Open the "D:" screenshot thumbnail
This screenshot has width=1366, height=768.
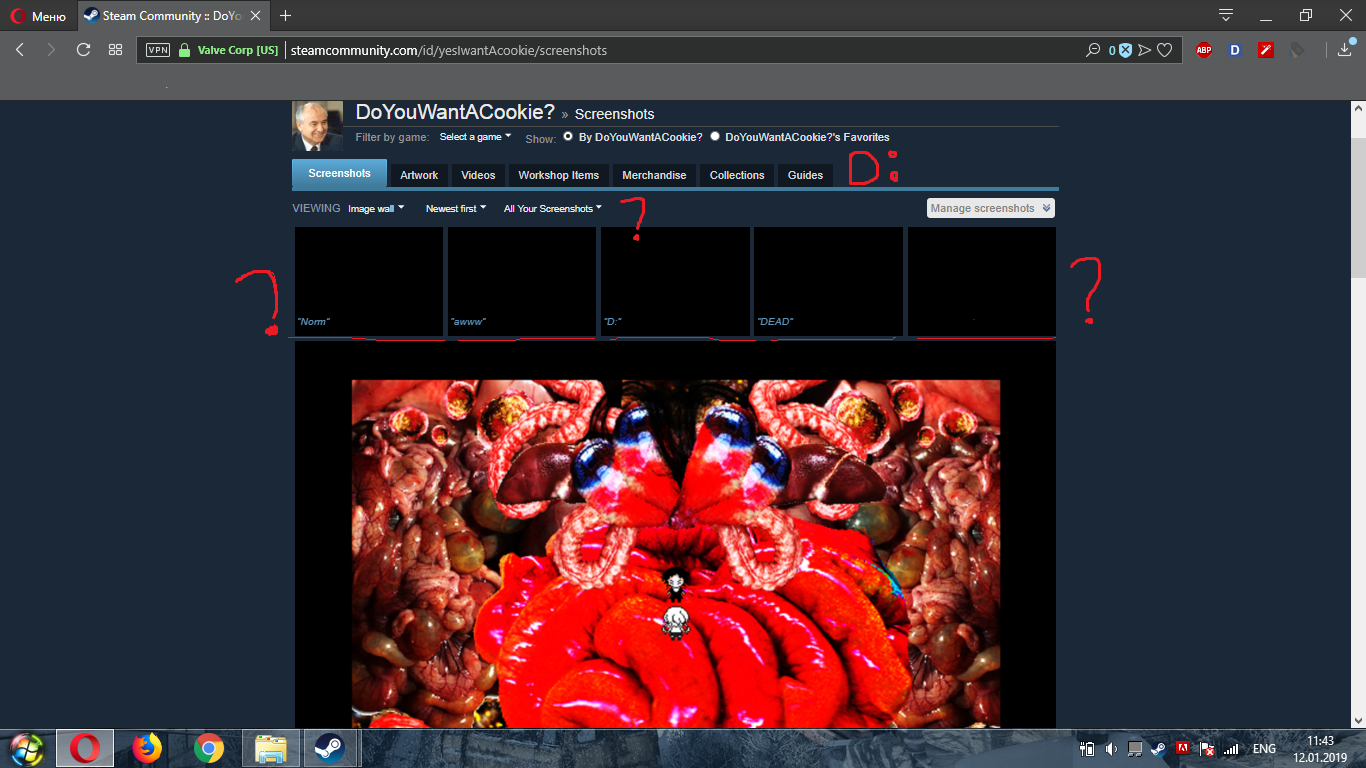tap(675, 281)
